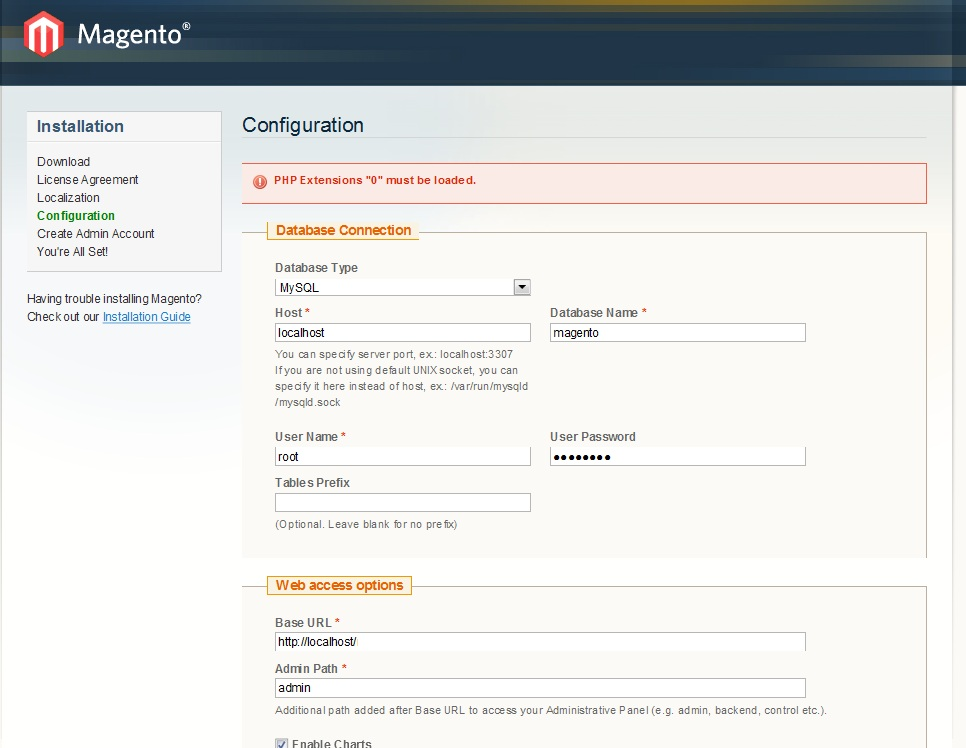Click the Tables Prefix label
Screen dimensions: 966x748
[x=312, y=482]
